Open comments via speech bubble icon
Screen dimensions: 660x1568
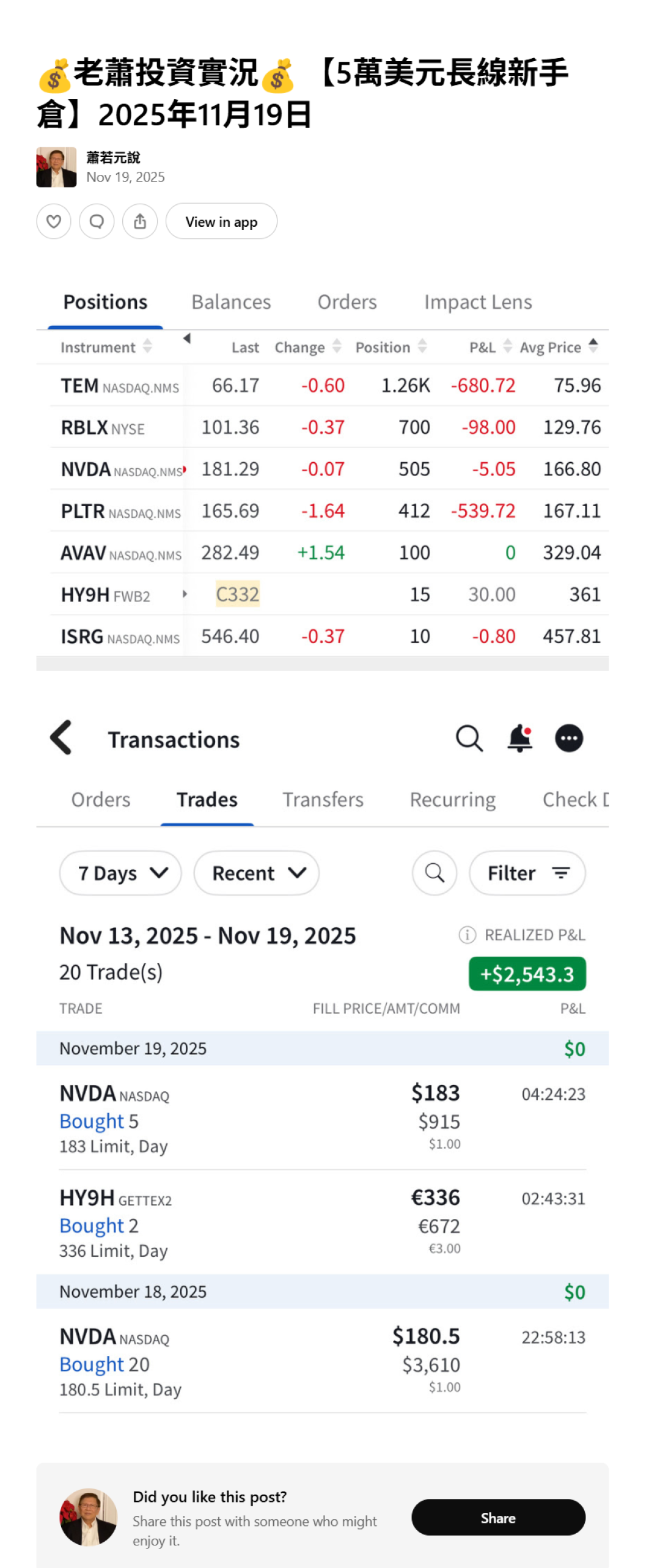click(x=97, y=221)
